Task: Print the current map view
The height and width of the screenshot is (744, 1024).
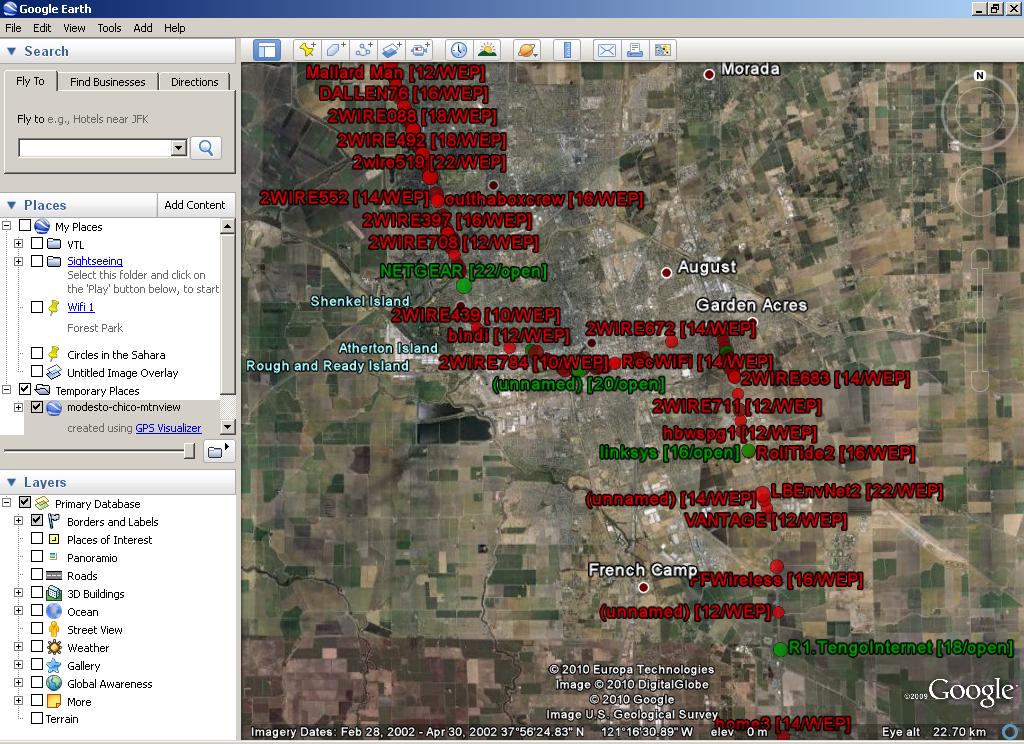Action: coord(635,49)
